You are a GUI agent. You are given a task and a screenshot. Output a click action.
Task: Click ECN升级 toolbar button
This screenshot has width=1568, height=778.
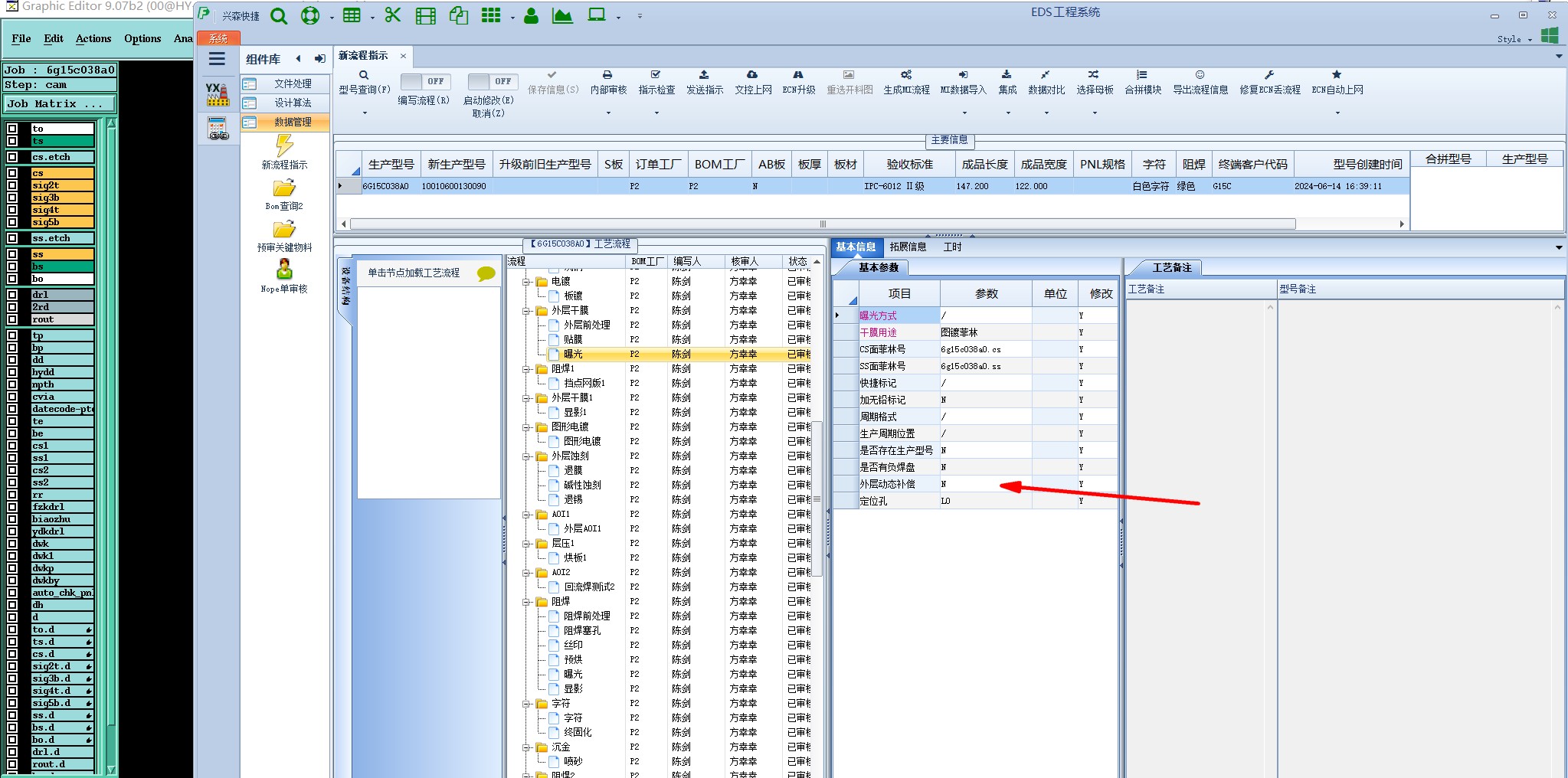click(x=799, y=82)
